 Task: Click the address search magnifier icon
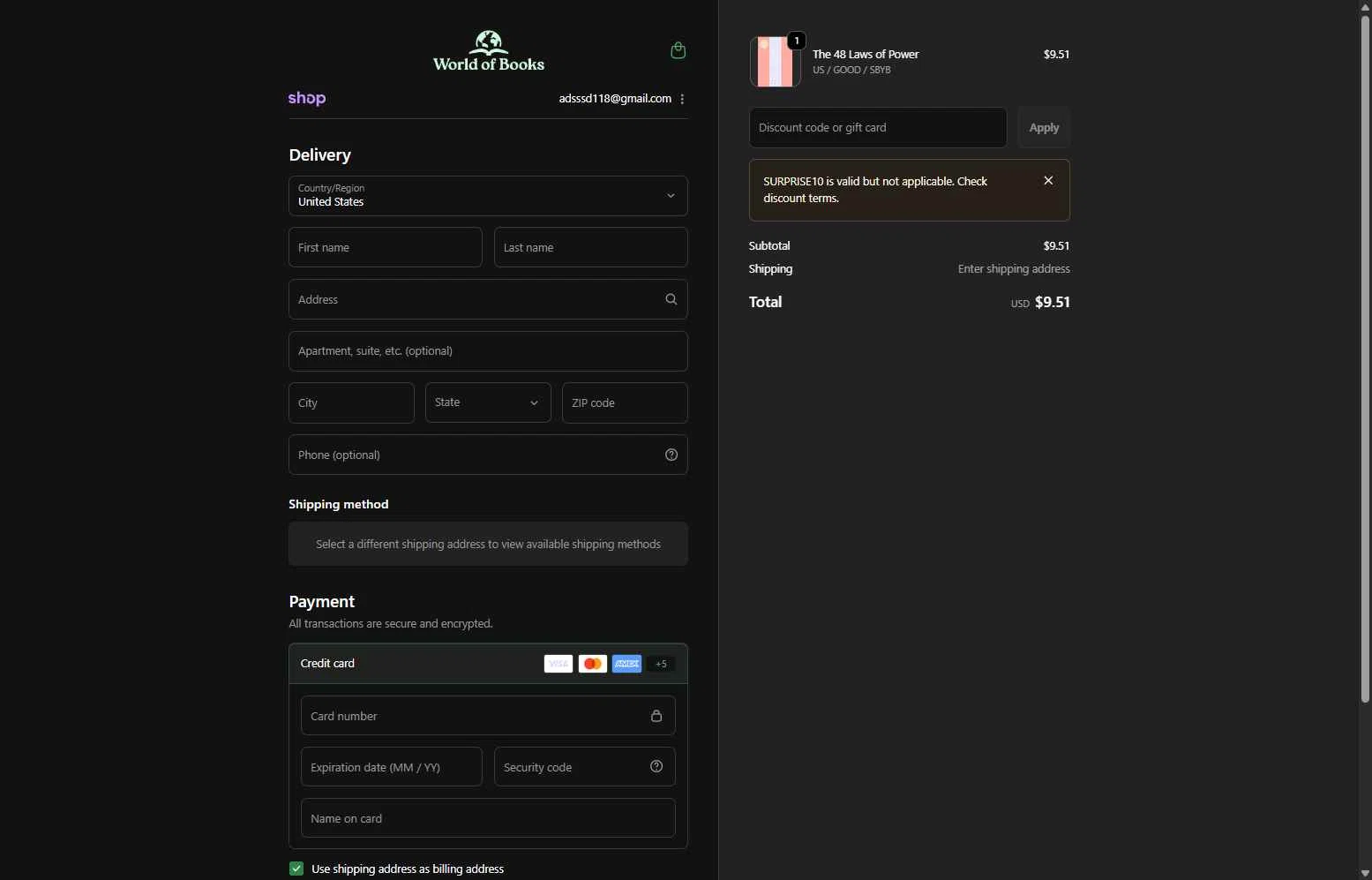pyautogui.click(x=671, y=299)
